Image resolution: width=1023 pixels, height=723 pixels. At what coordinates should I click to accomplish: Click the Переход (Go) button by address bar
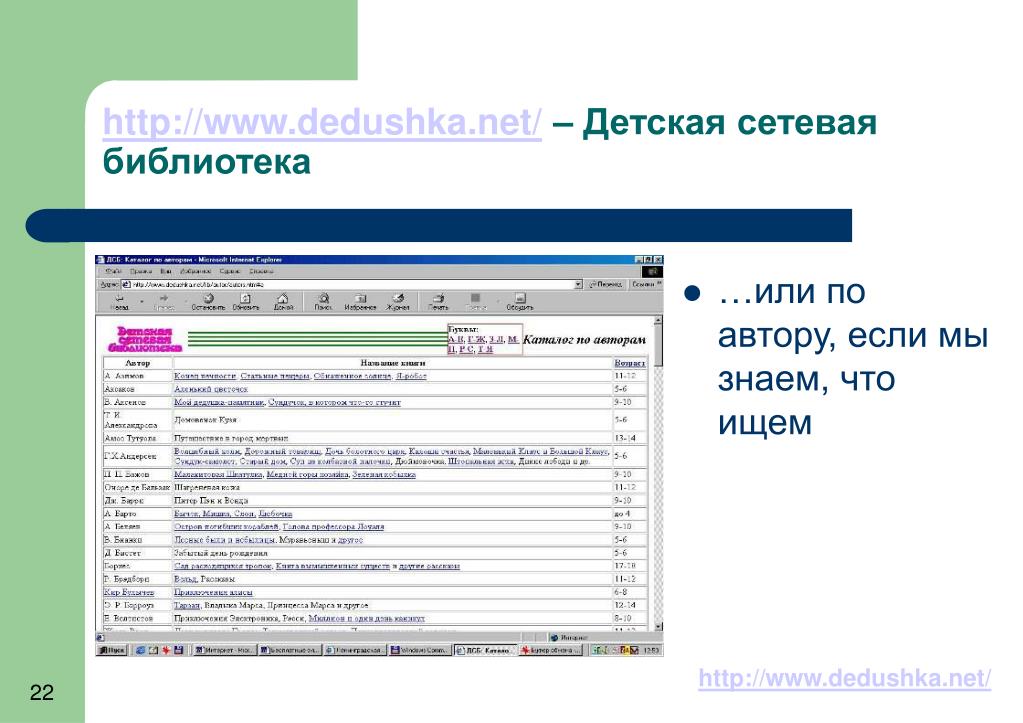pos(606,285)
